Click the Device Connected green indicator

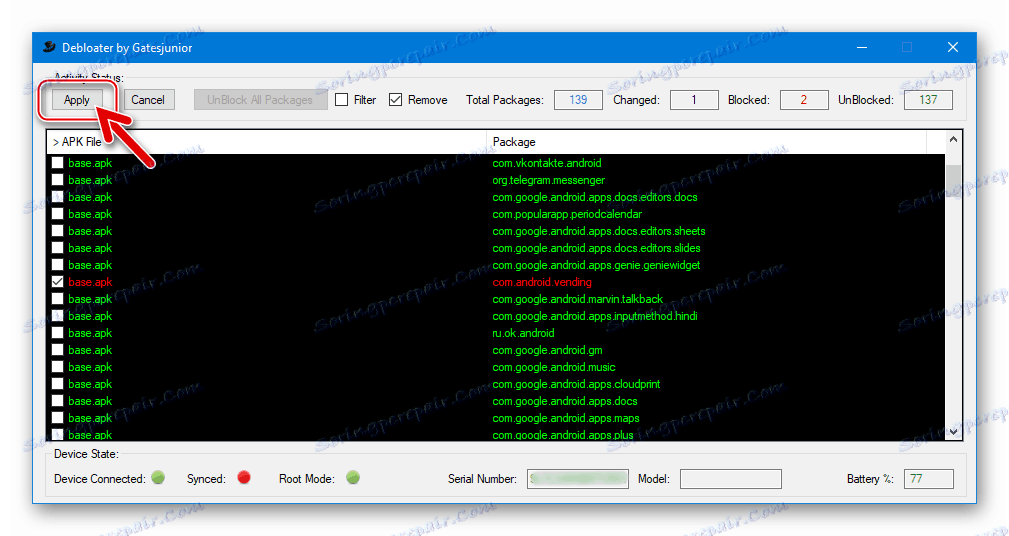pyautogui.click(x=158, y=477)
